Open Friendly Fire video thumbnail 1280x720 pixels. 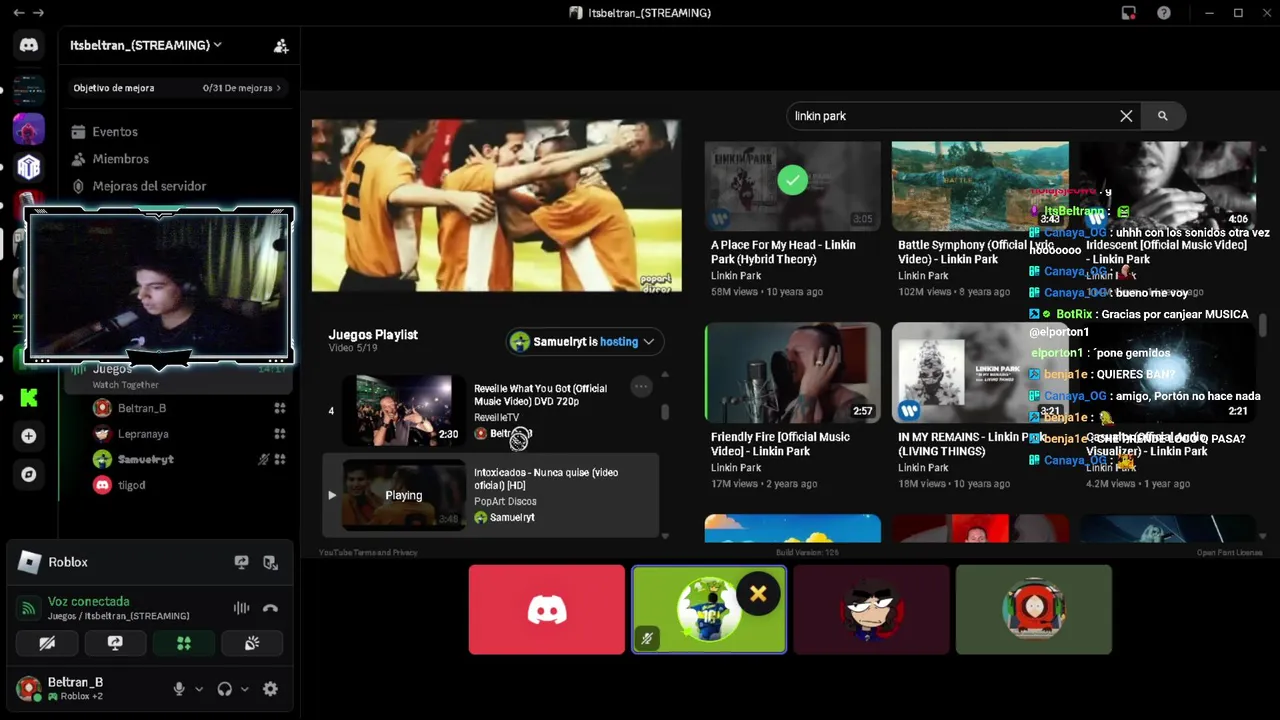[x=792, y=372]
